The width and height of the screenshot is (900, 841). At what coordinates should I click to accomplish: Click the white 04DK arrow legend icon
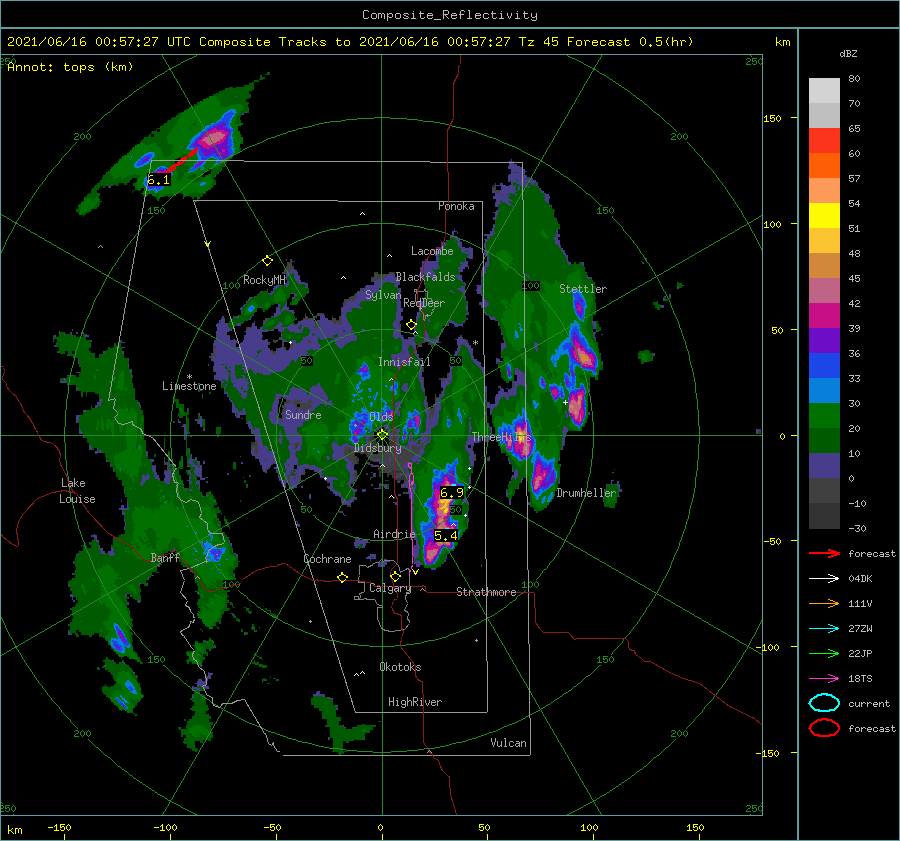824,578
